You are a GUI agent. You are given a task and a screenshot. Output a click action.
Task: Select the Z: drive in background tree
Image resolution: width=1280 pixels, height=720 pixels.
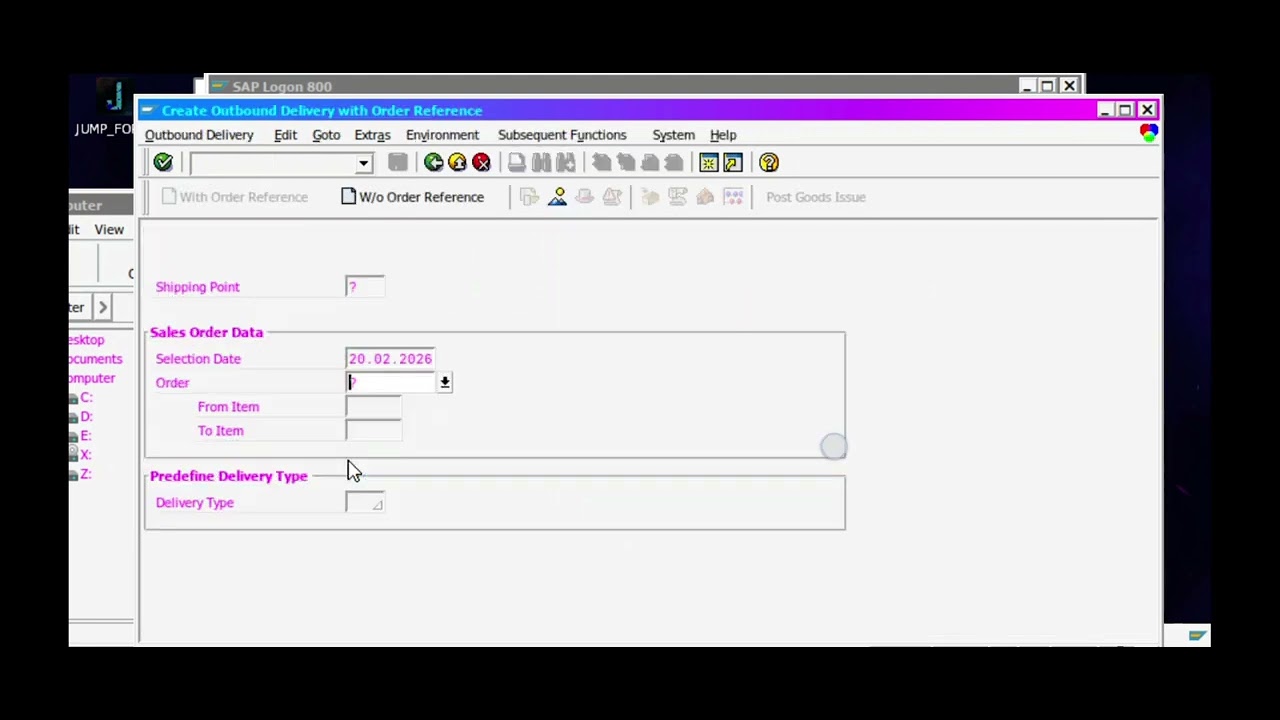tap(86, 474)
